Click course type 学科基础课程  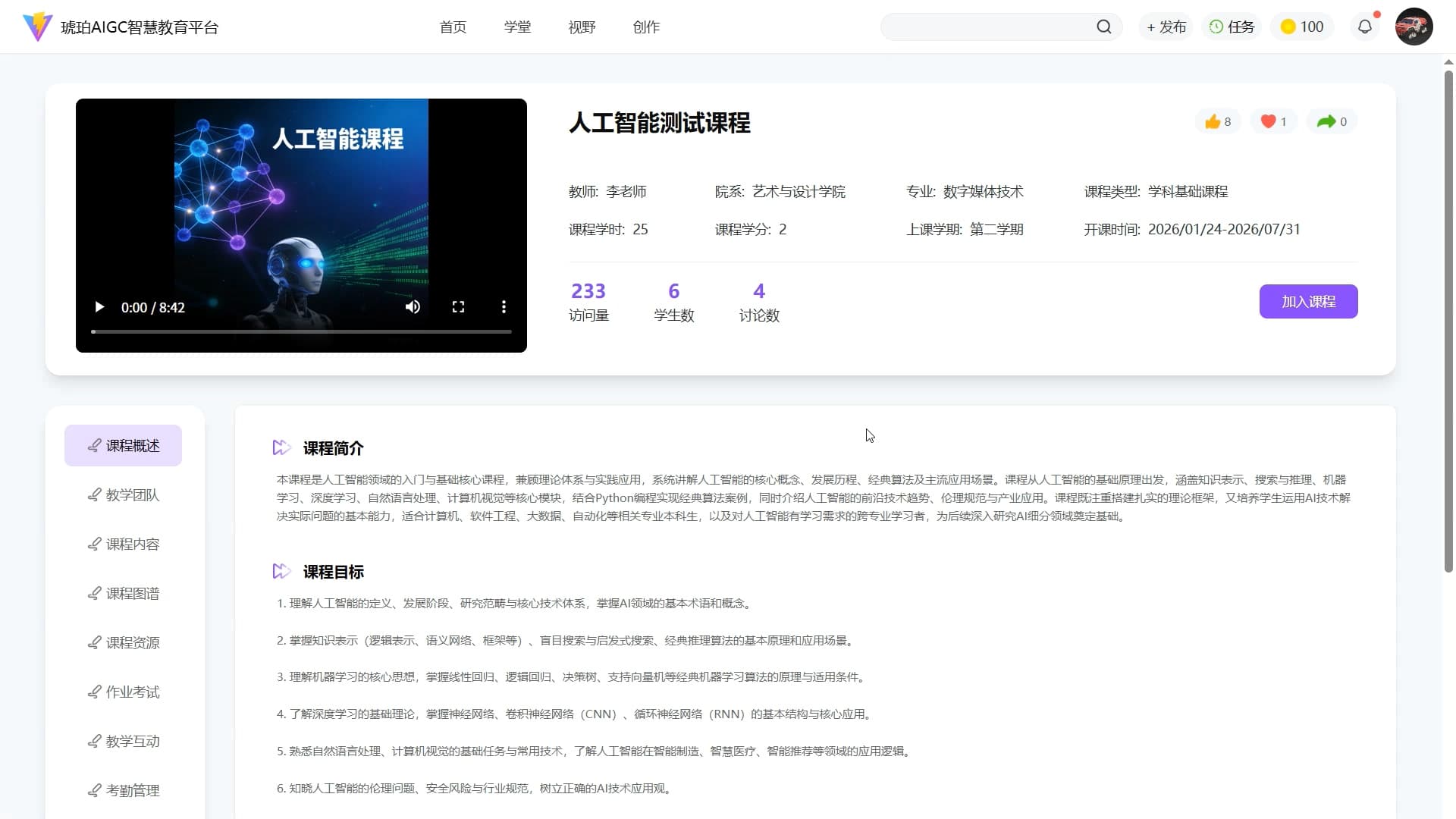point(1188,192)
